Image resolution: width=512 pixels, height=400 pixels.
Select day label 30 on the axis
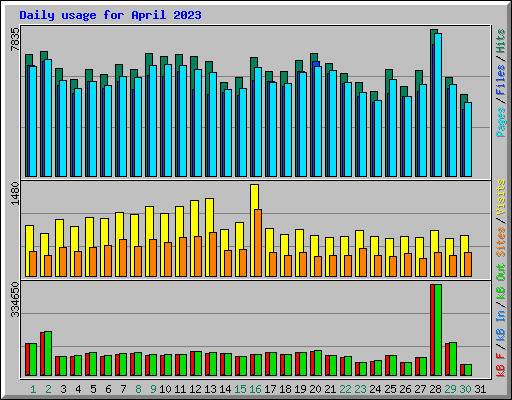coord(465,389)
